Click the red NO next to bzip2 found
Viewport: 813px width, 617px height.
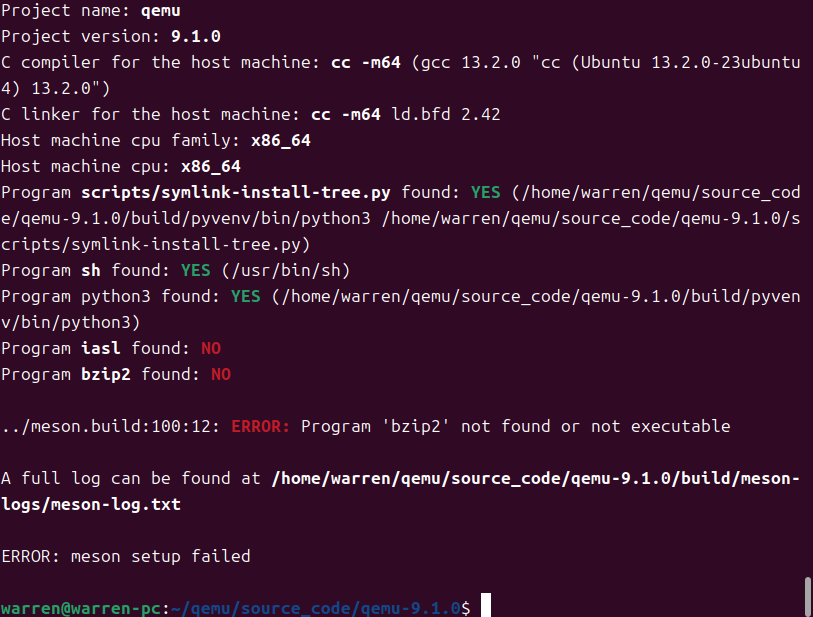[221, 374]
